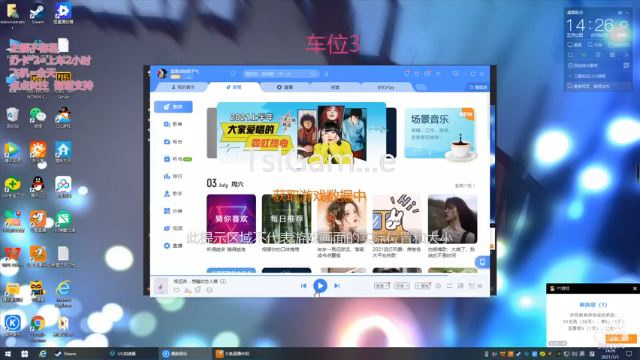The image size is (640, 360).
Task: Open the 每日推荐 playlist cover
Action: click(x=287, y=219)
